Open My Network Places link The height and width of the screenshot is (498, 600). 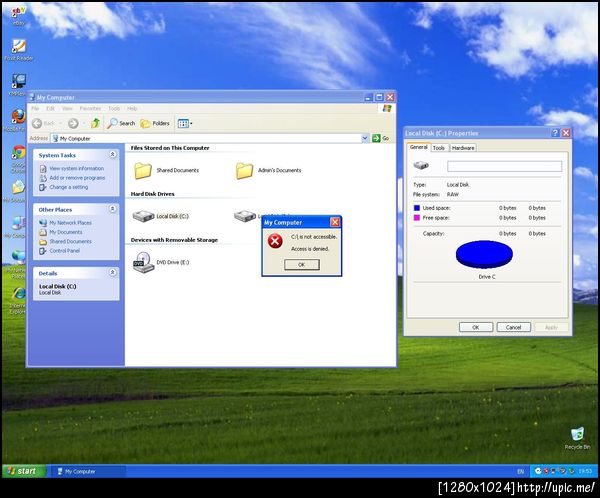(70, 223)
